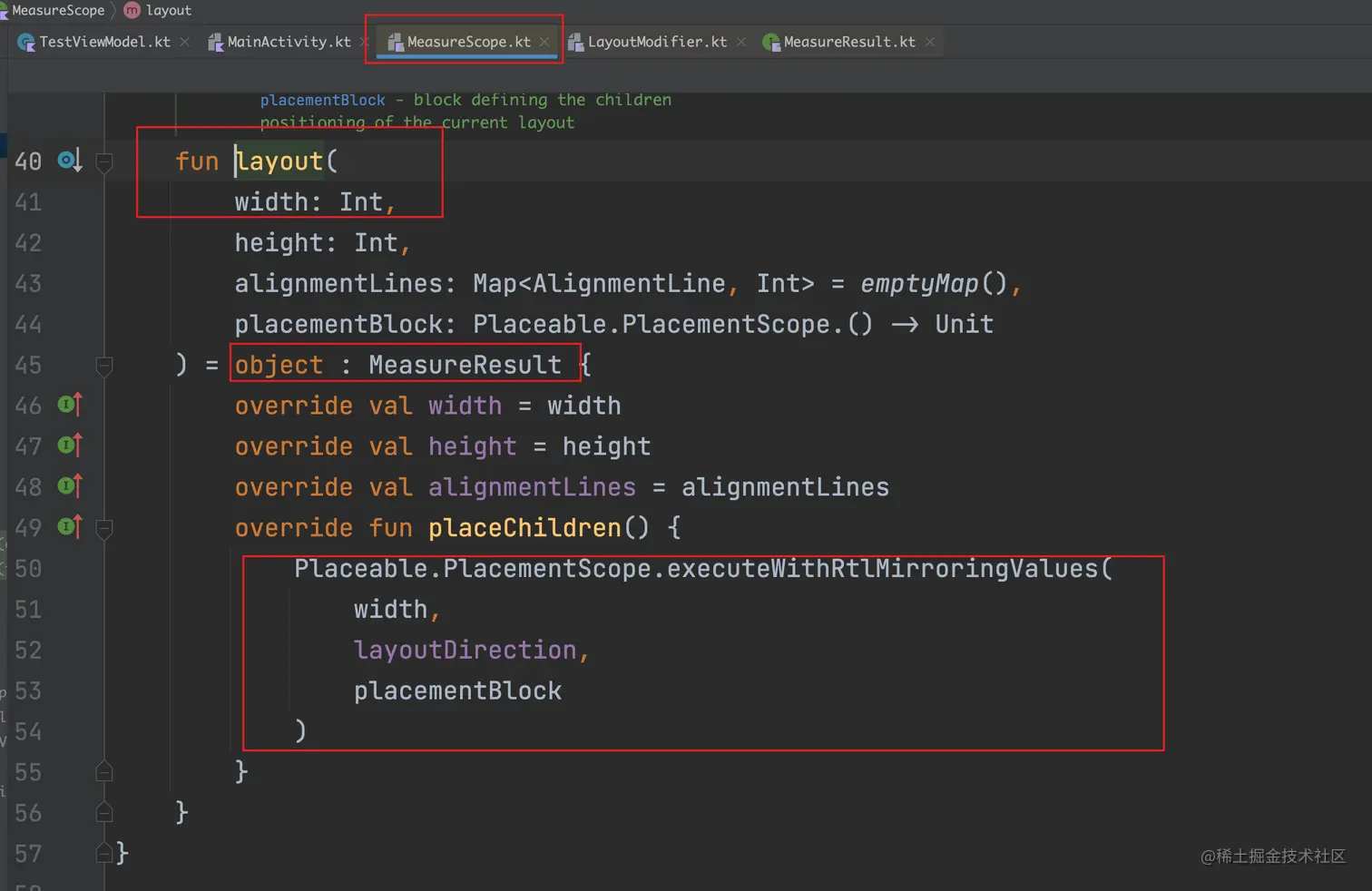Toggle the fold marker on line 45

click(104, 366)
